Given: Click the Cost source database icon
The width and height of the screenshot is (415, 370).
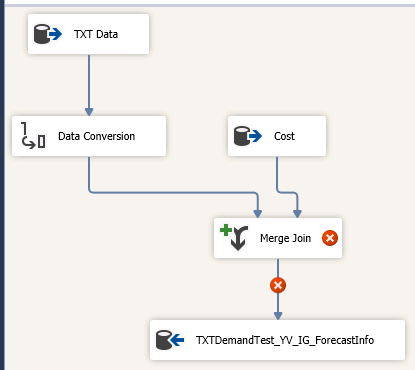Looking at the screenshot, I should [248, 136].
